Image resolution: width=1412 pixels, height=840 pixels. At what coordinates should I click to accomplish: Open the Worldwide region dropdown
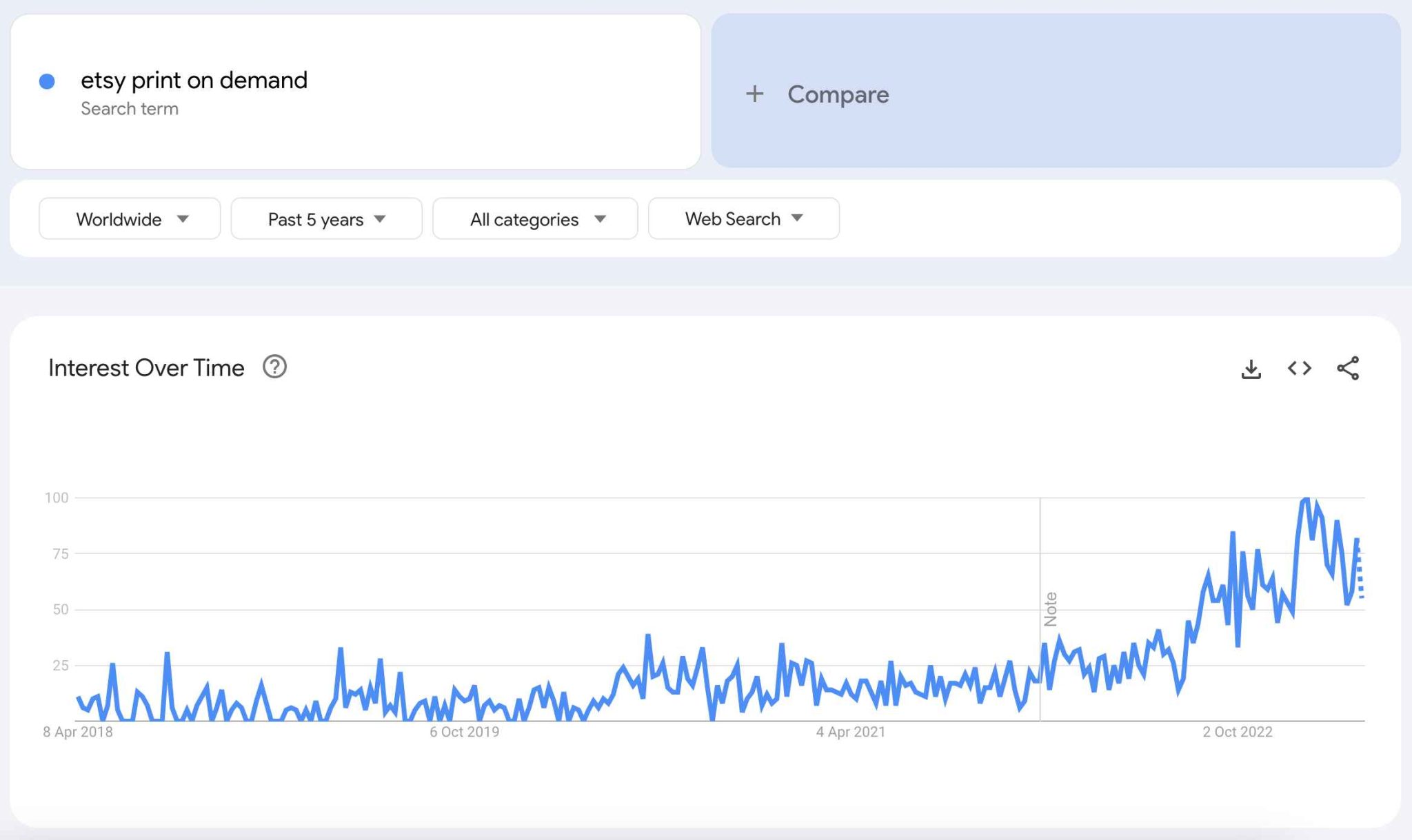coord(130,218)
